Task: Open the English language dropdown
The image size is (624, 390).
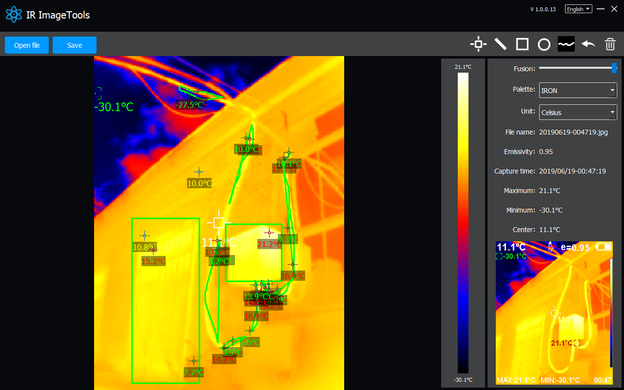Action: click(579, 9)
